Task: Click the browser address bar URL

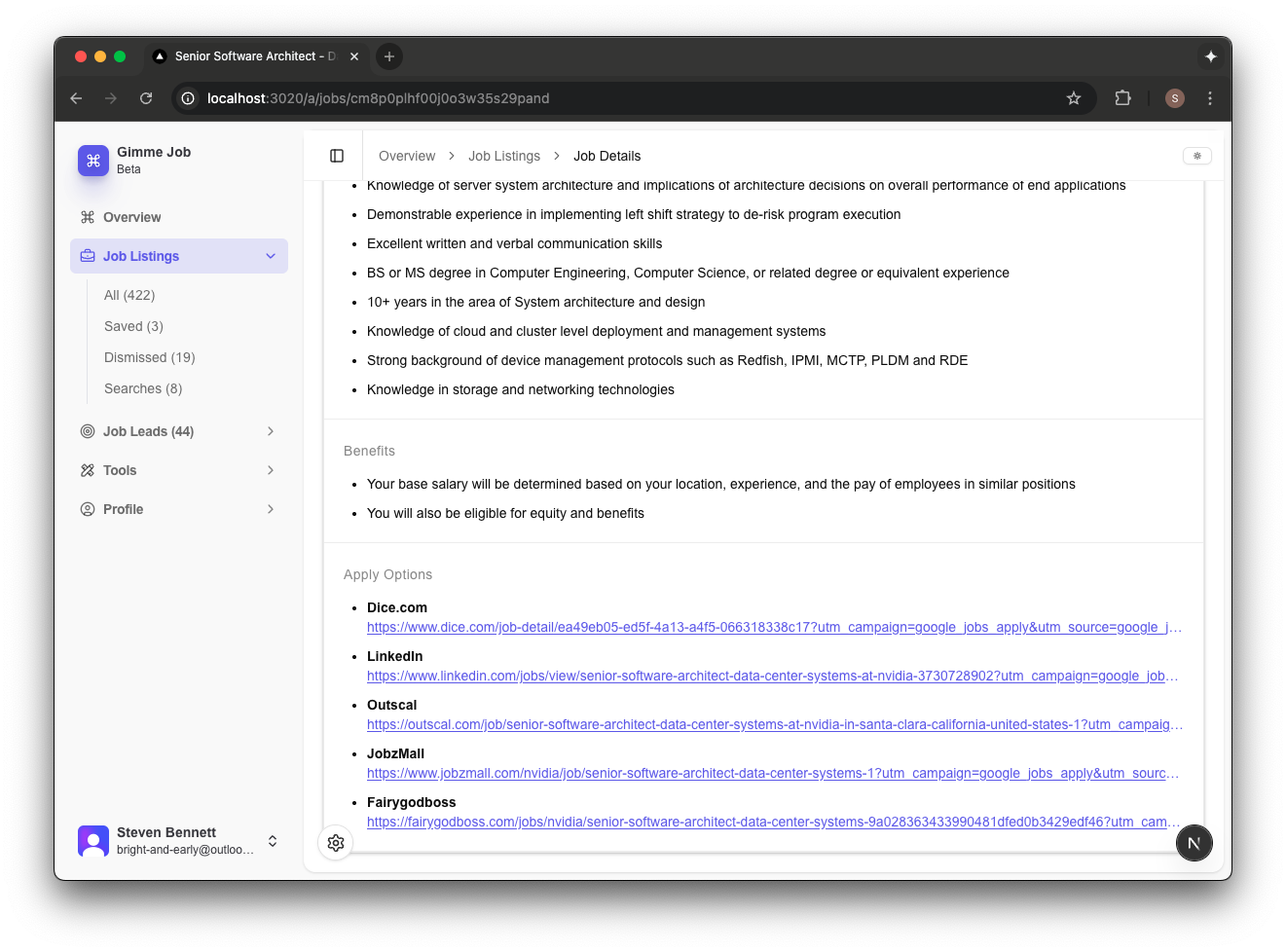Action: click(x=378, y=98)
